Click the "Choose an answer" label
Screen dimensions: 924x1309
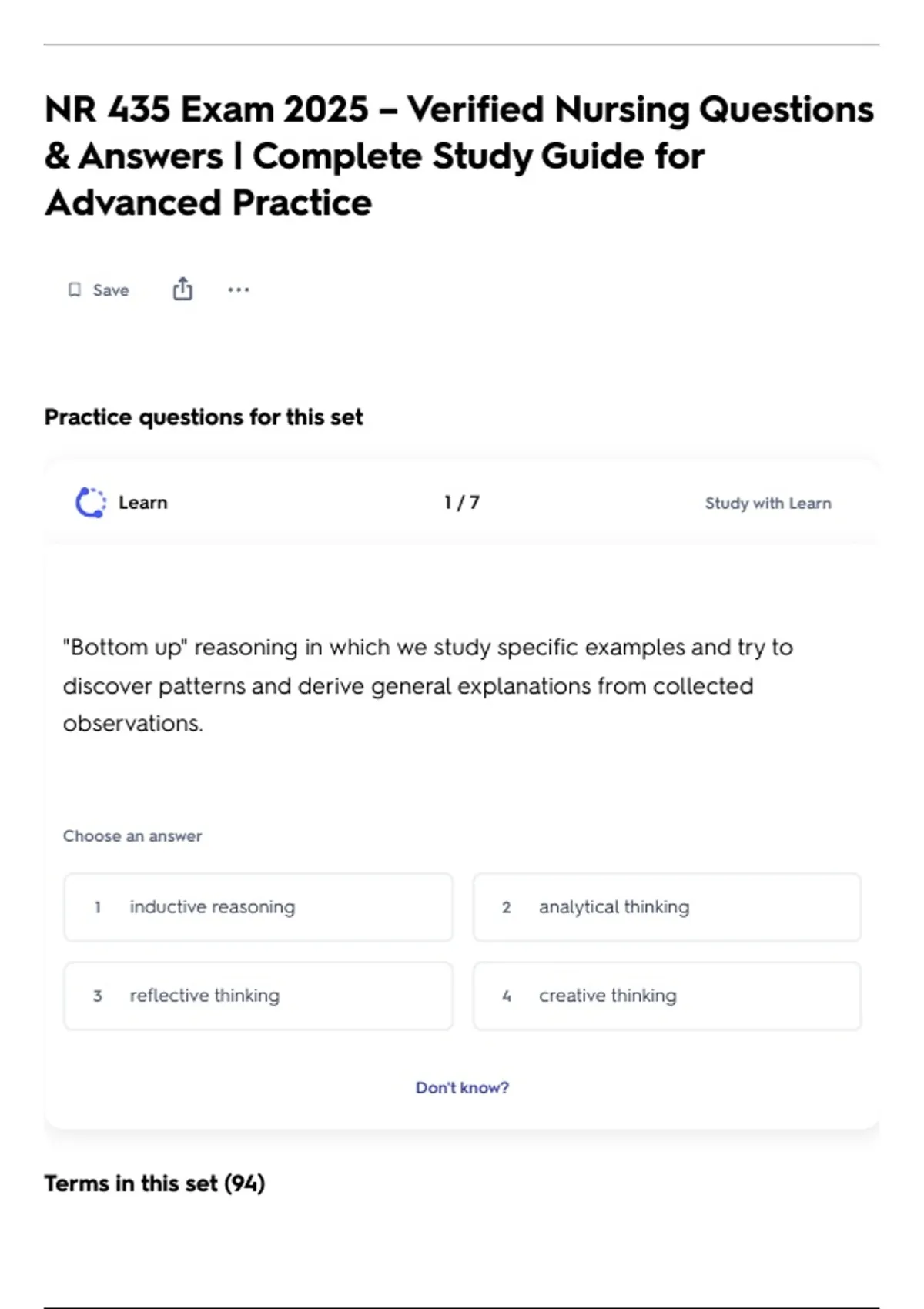tap(132, 835)
